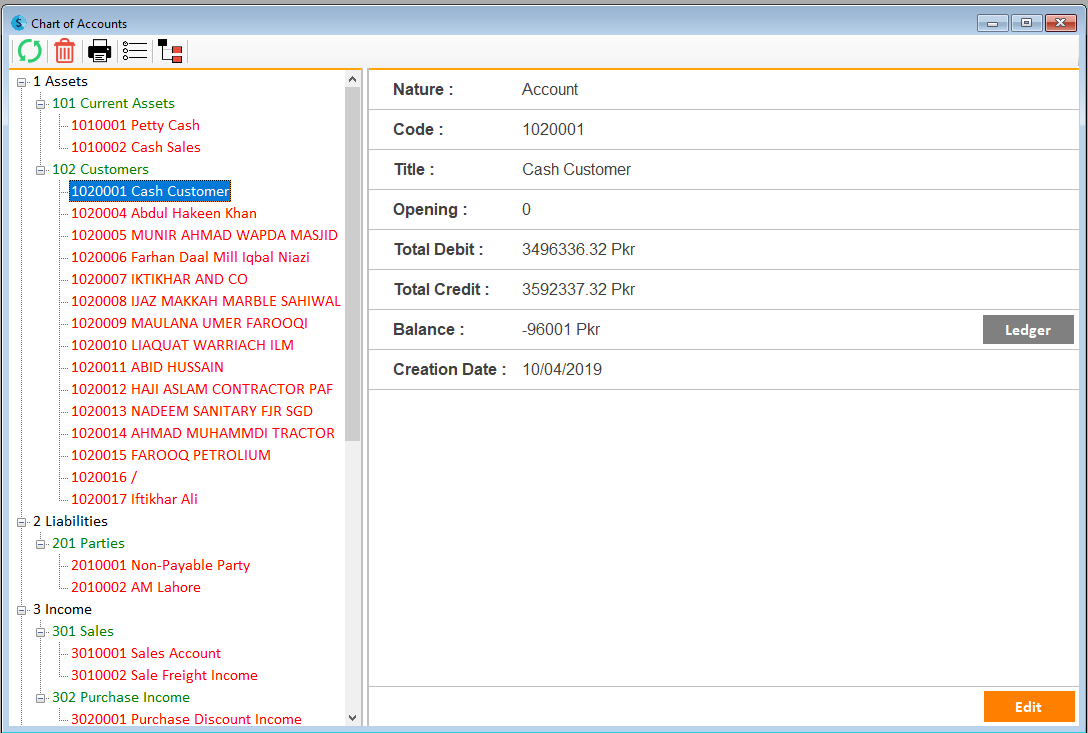The height and width of the screenshot is (733, 1088).
Task: Select the 1020016 / account
Action: (104, 477)
